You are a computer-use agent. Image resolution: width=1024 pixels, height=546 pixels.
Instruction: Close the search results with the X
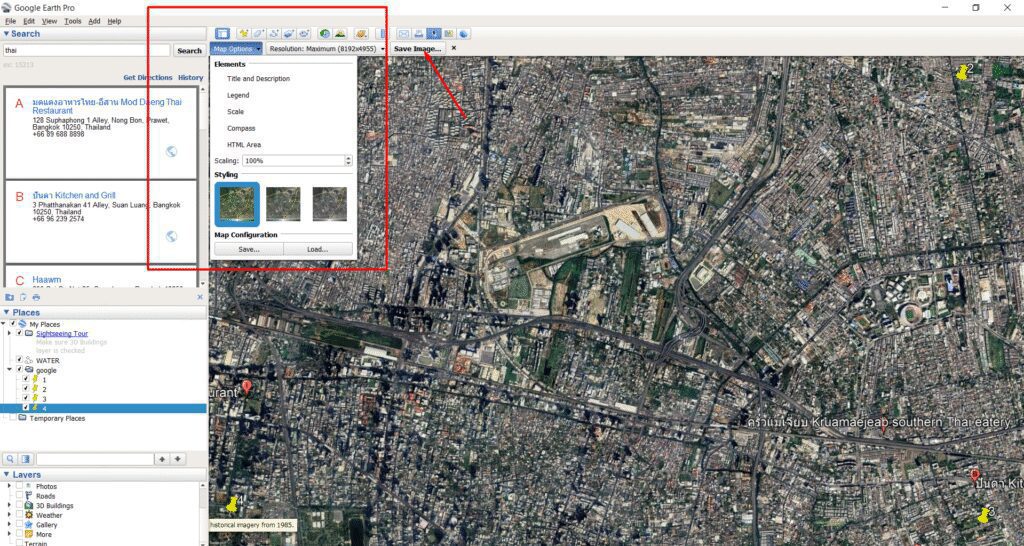(x=200, y=297)
